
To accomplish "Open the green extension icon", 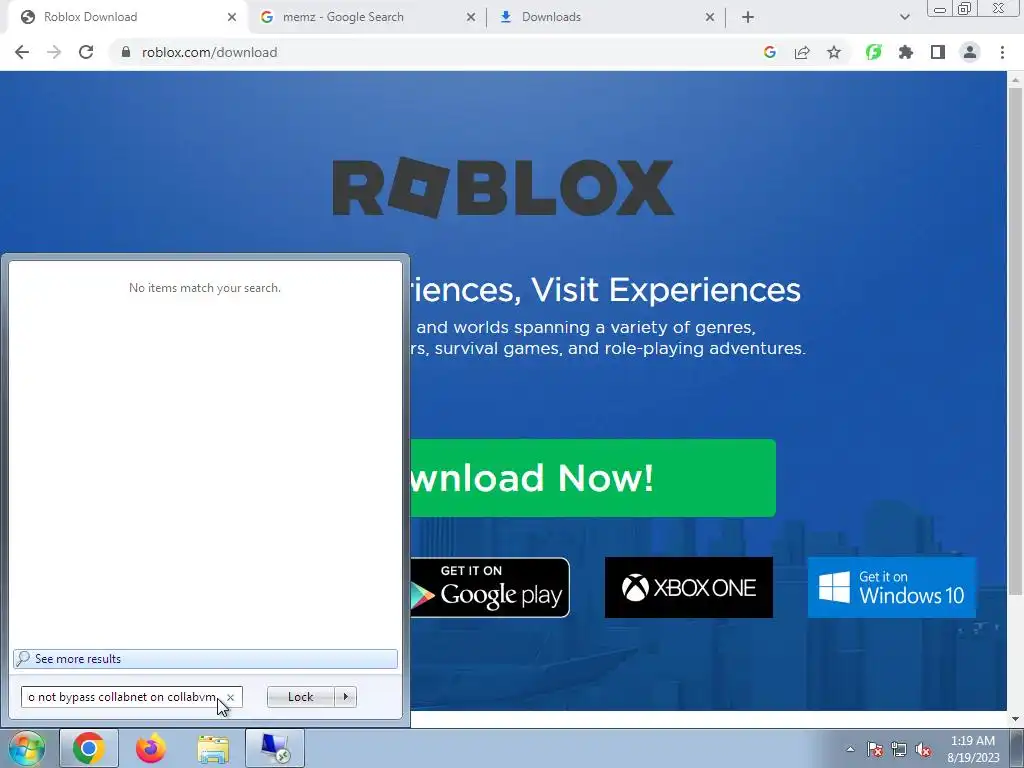I will 873,52.
